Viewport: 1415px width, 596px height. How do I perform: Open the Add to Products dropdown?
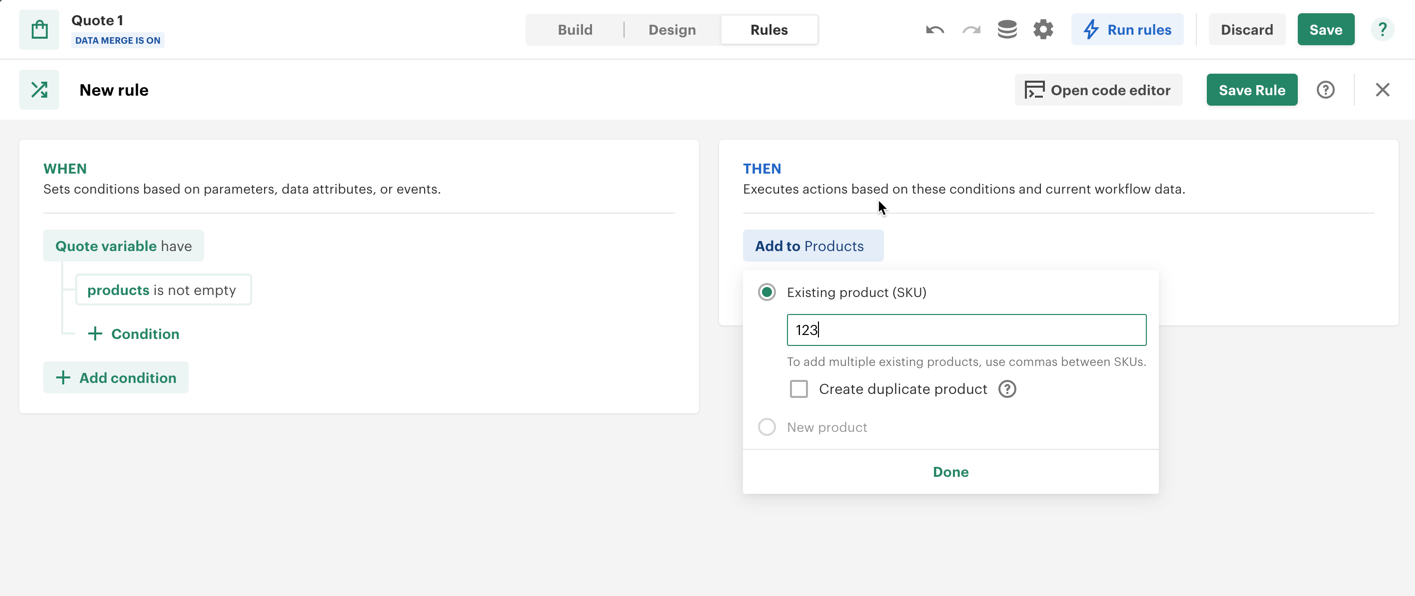[x=813, y=245]
